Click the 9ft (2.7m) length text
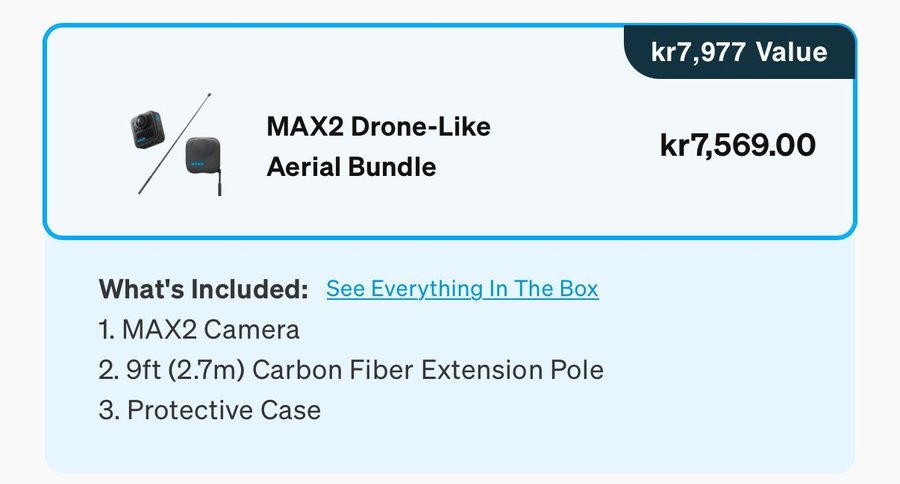 click(186, 370)
